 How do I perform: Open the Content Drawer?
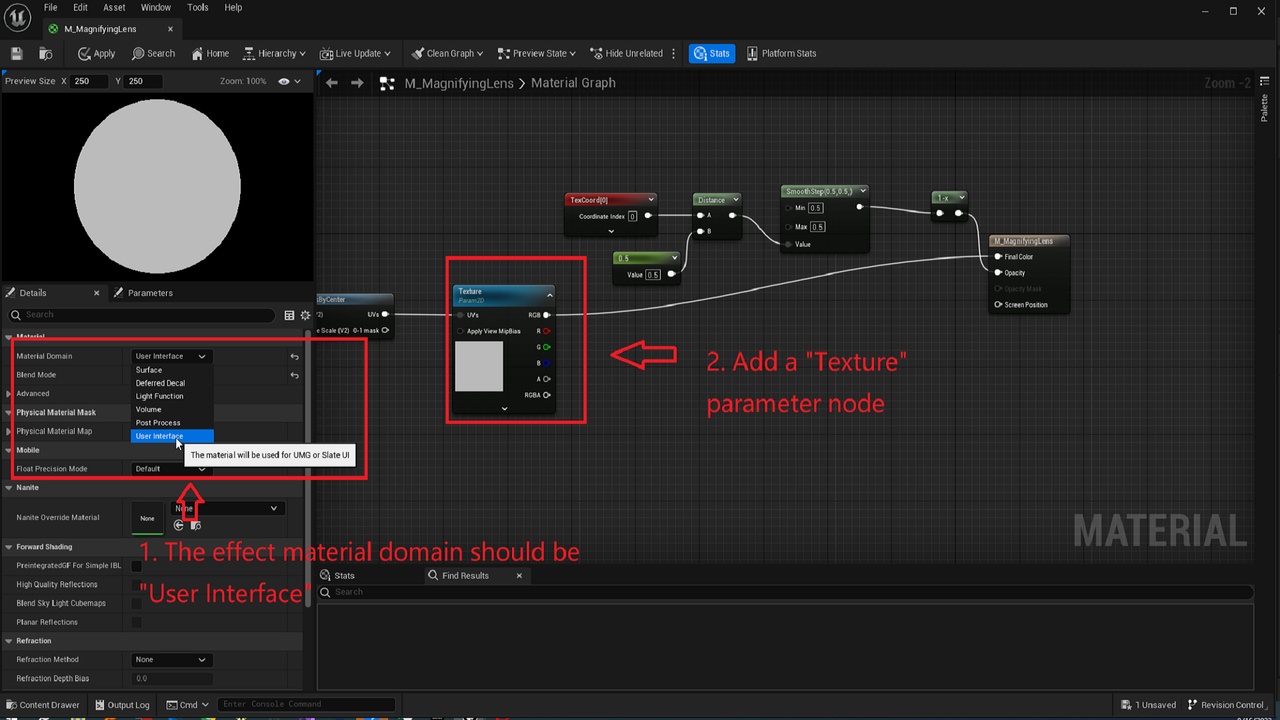point(43,704)
